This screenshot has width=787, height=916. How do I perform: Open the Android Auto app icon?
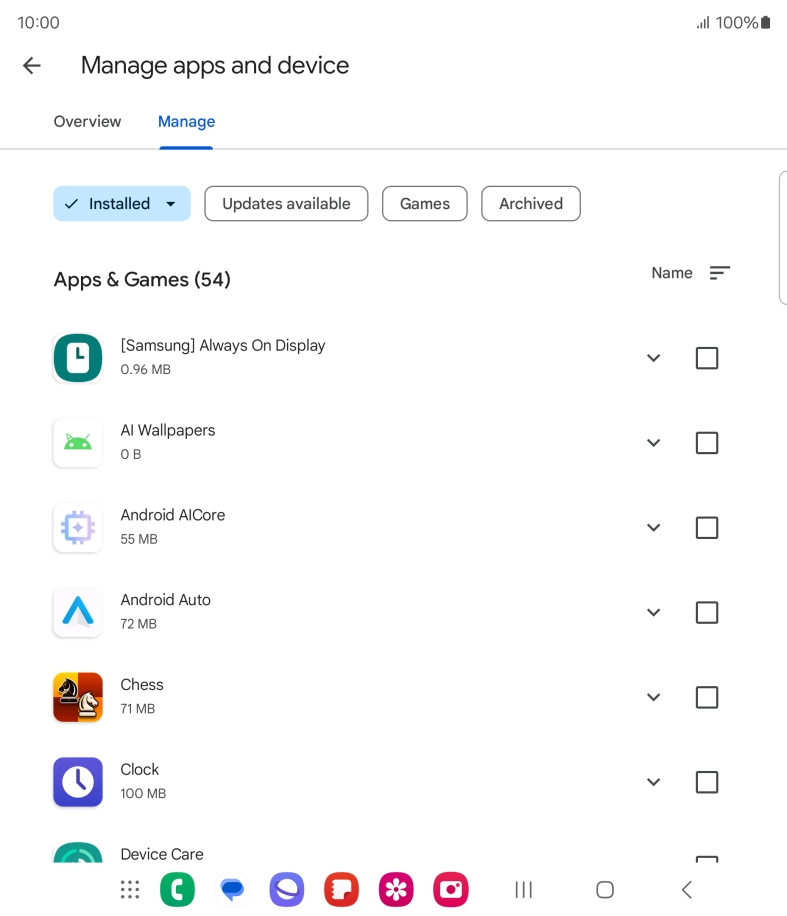coord(77,612)
